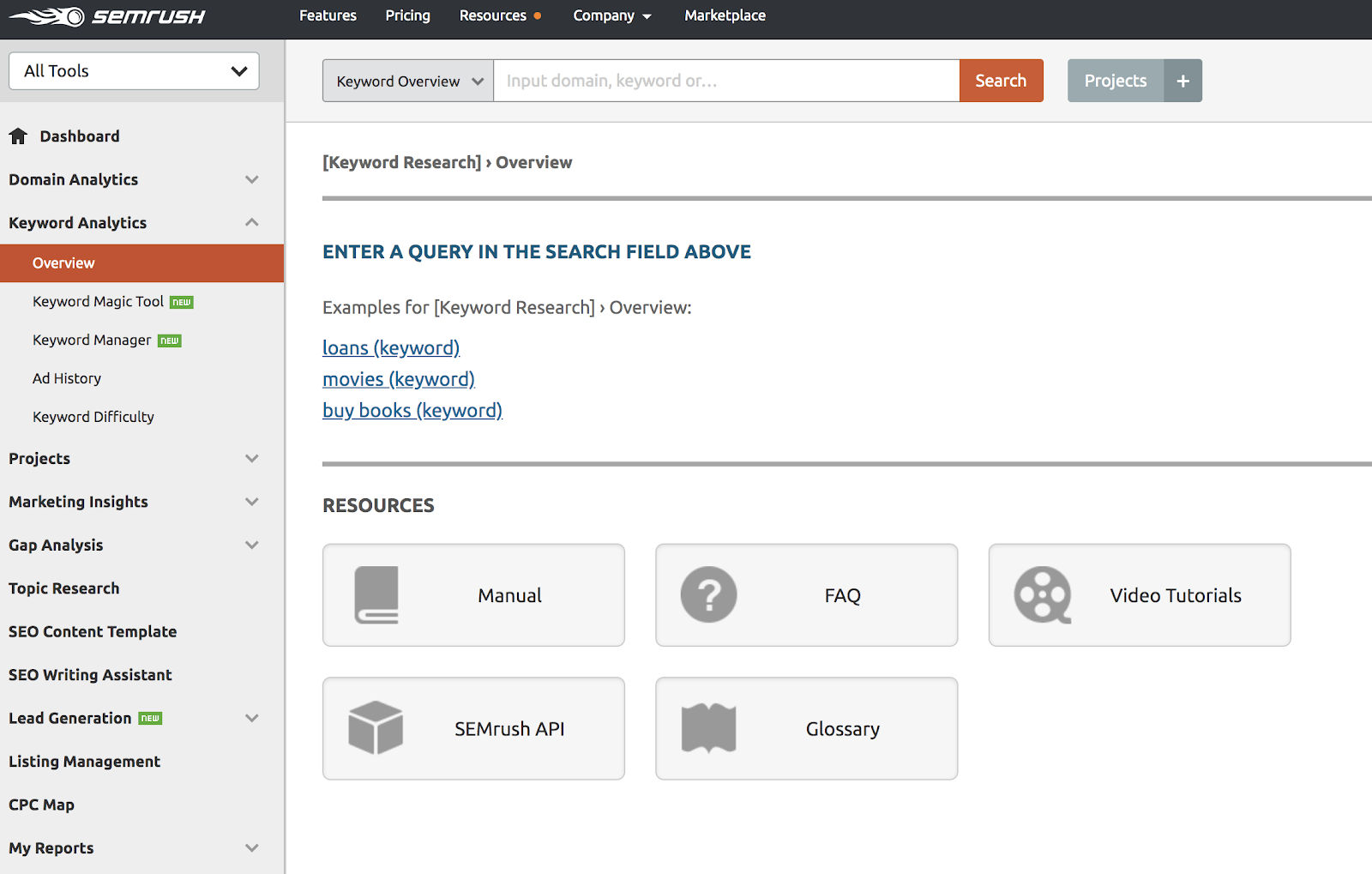Screen dimensions: 1372x874
Task: Click the orange dot beside Resources
Action: (x=538, y=15)
